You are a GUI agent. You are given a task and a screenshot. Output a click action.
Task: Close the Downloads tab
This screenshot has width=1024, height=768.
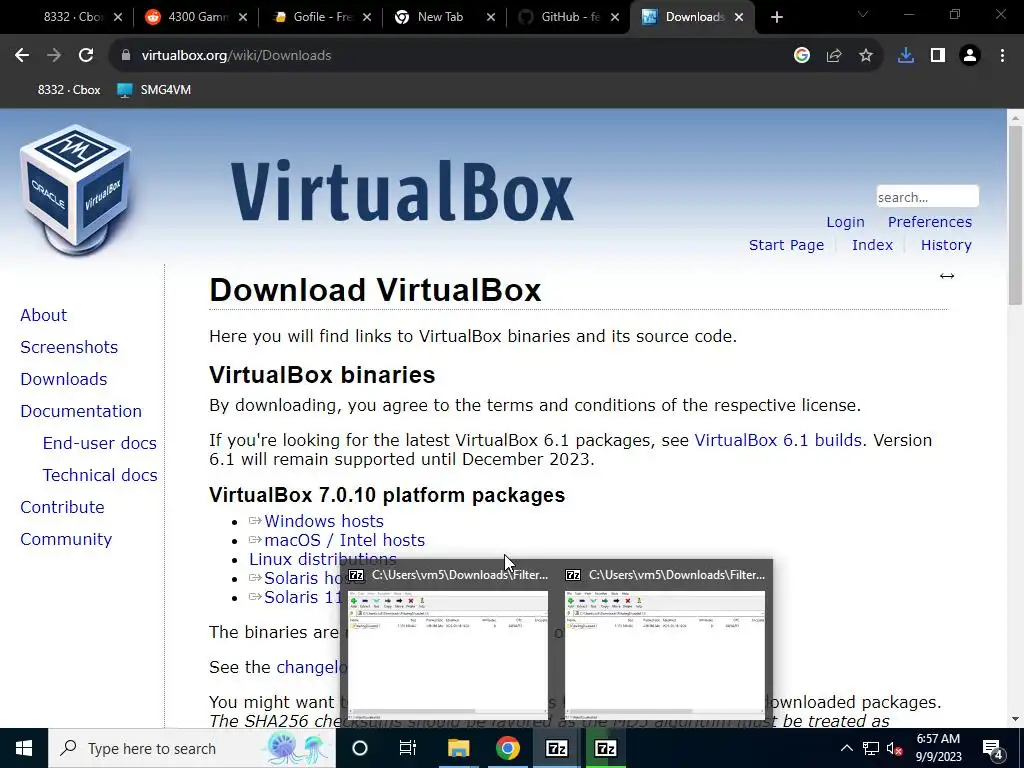tap(739, 17)
